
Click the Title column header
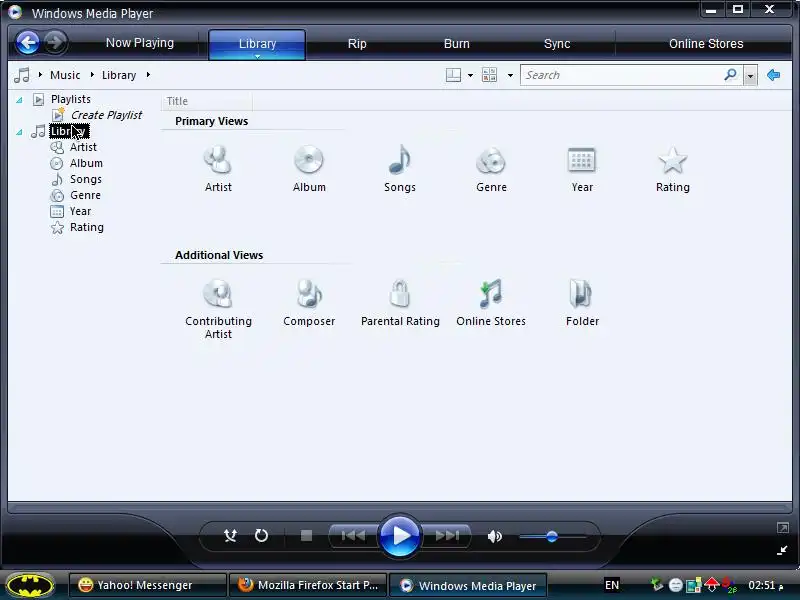207,101
